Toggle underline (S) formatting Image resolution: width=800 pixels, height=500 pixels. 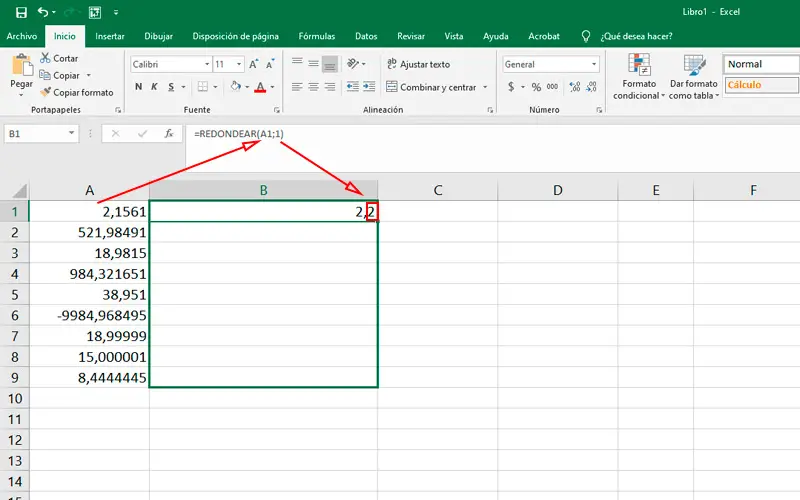pos(171,87)
